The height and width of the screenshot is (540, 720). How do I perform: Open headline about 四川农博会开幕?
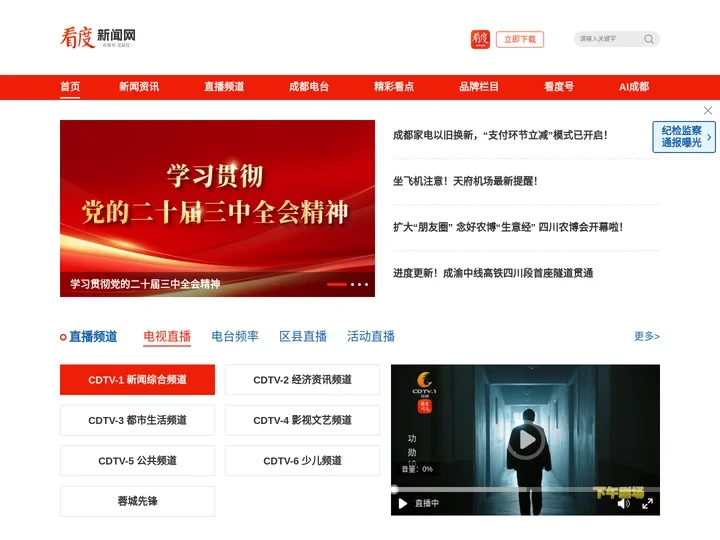508,227
